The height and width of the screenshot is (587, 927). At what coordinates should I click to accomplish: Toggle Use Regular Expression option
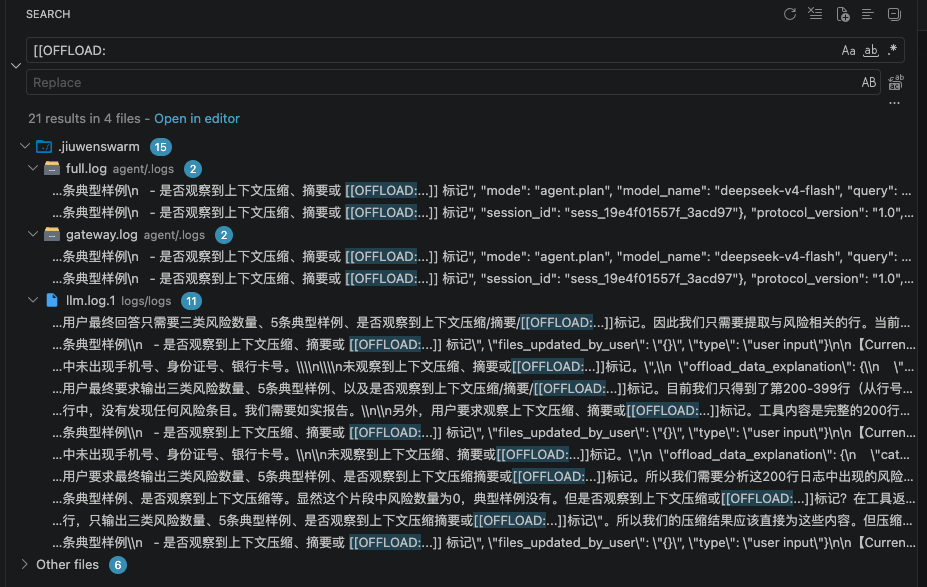coord(892,50)
